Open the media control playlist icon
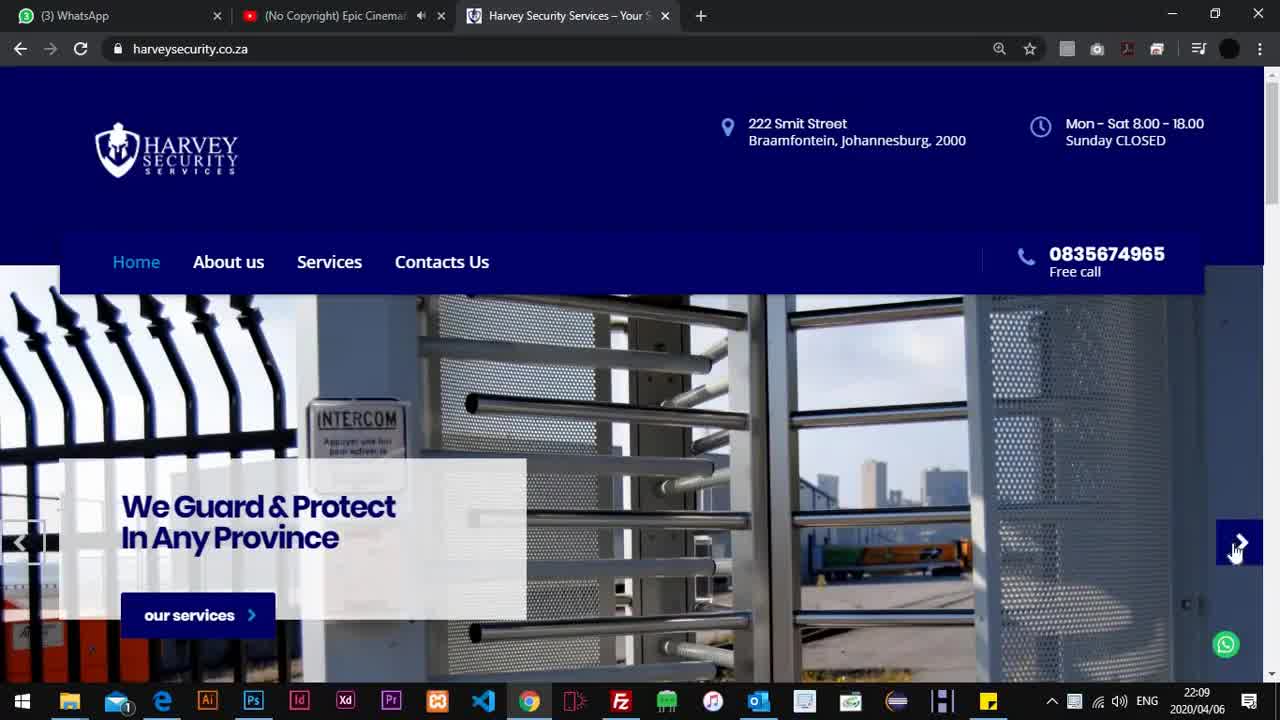The image size is (1280, 720). 1198,49
